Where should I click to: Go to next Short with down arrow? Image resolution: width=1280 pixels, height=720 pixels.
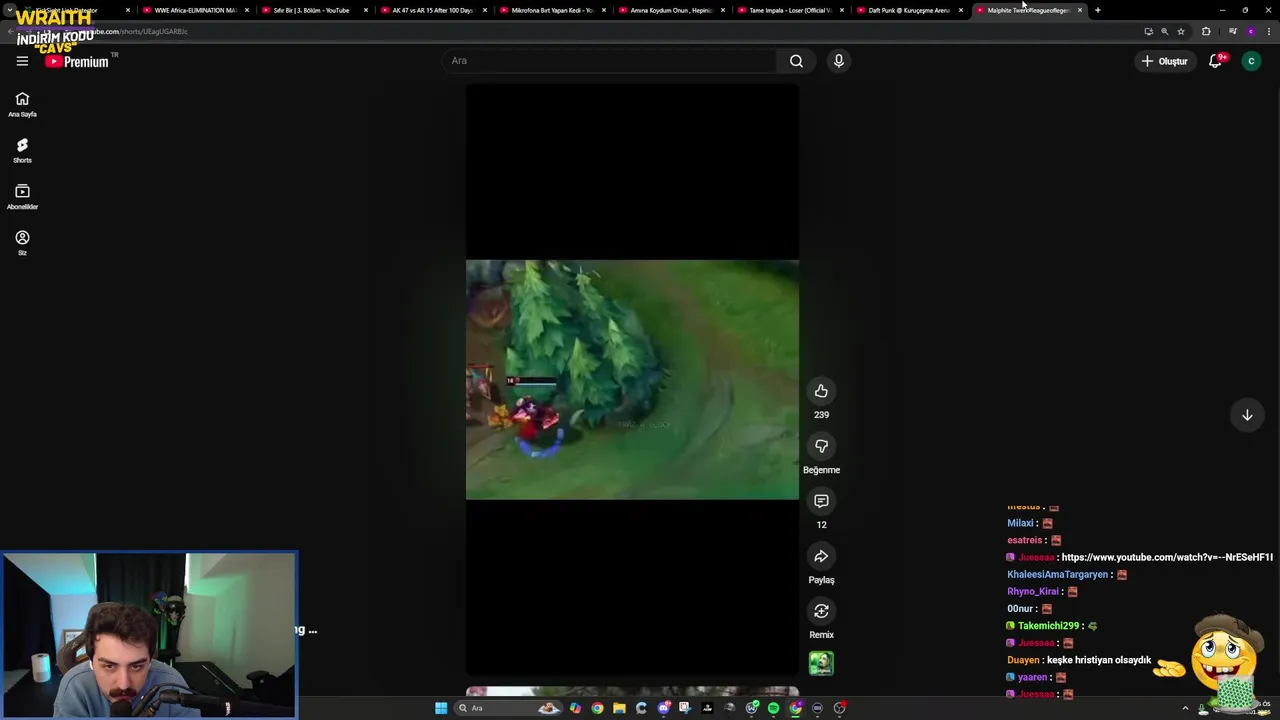coord(1247,415)
